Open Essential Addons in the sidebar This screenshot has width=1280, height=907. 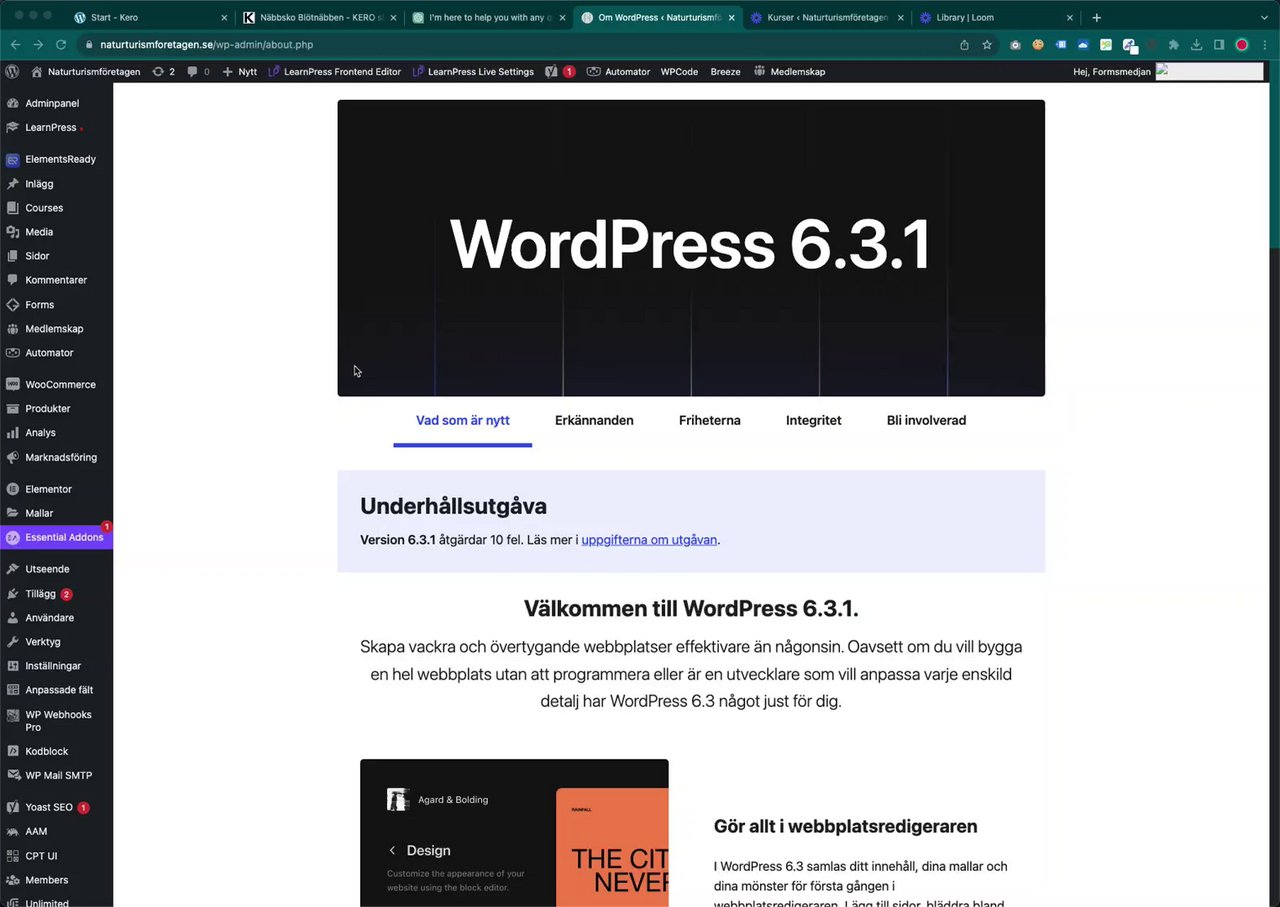pos(56,537)
